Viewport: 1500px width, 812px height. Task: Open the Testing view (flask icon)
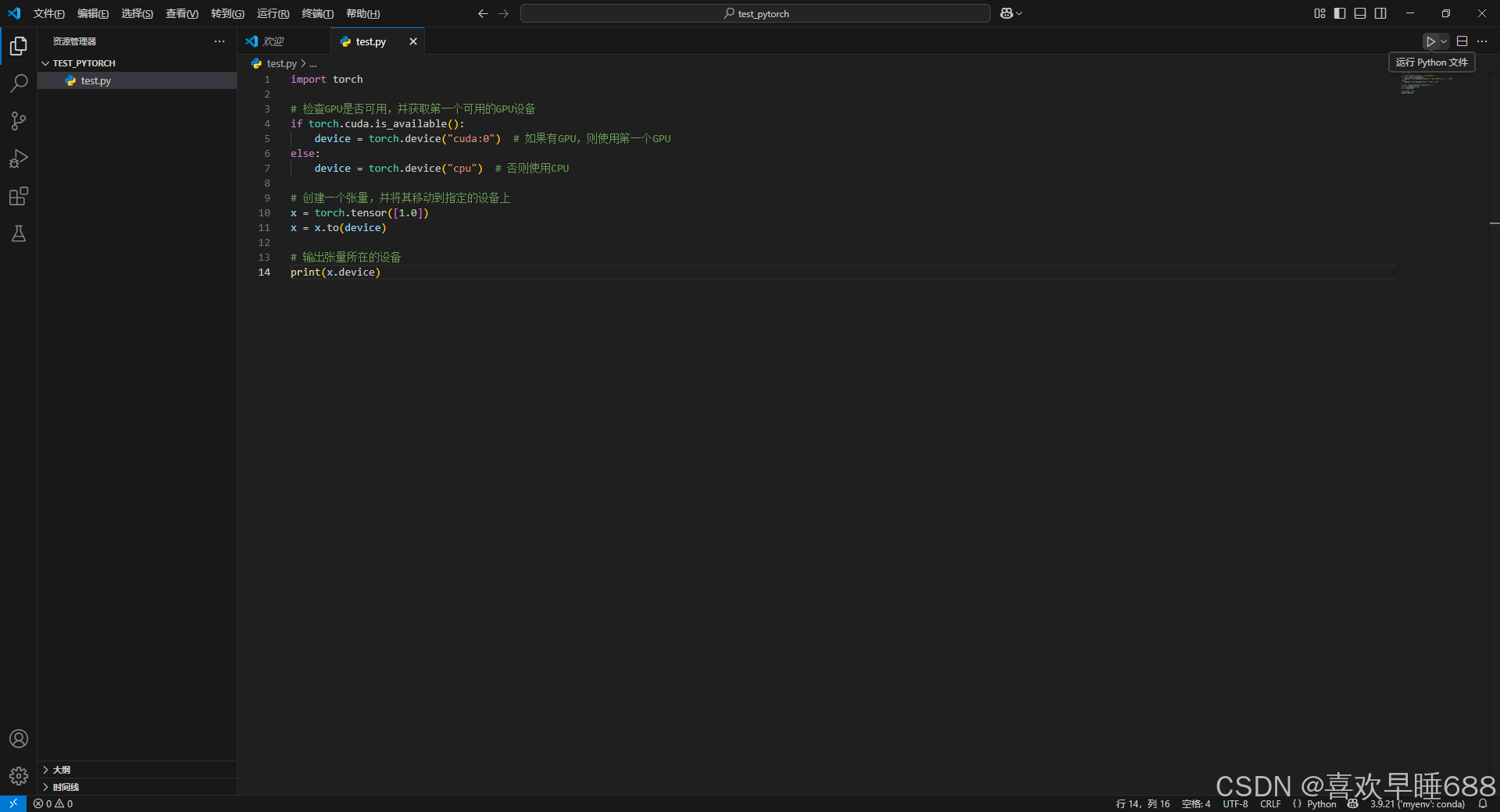coord(19,233)
